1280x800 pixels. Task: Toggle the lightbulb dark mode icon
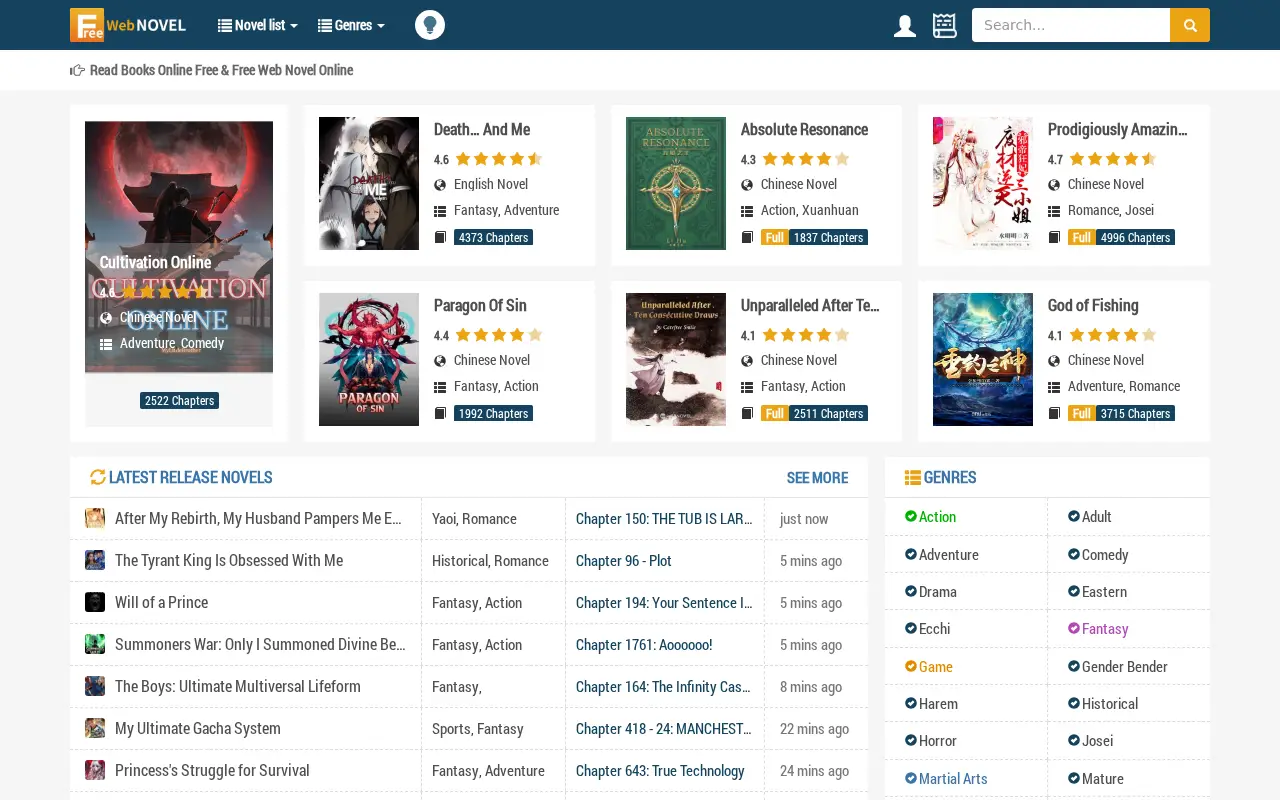(430, 25)
